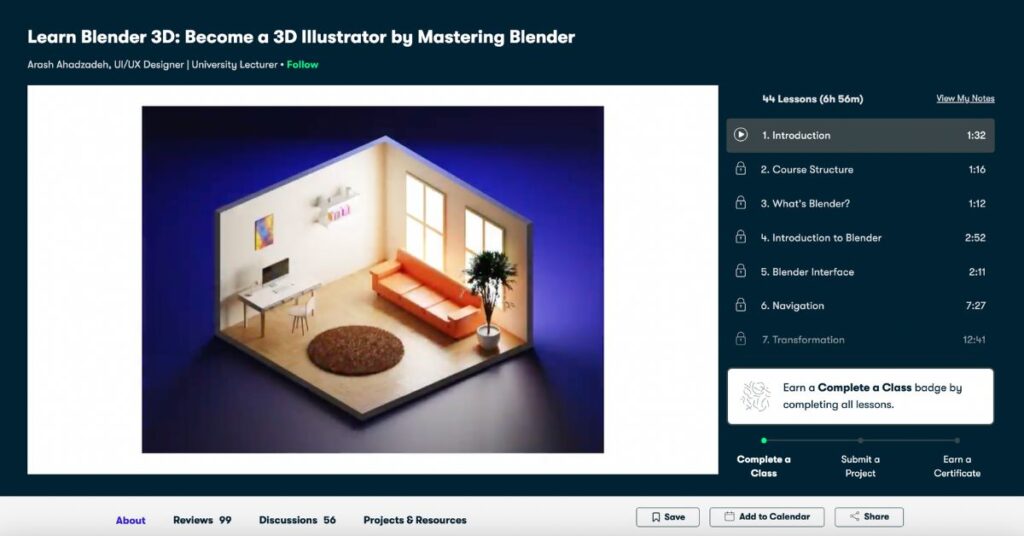Screen dimensions: 1024x536
Task: Click bookmark icon on Save button
Action: coord(656,517)
